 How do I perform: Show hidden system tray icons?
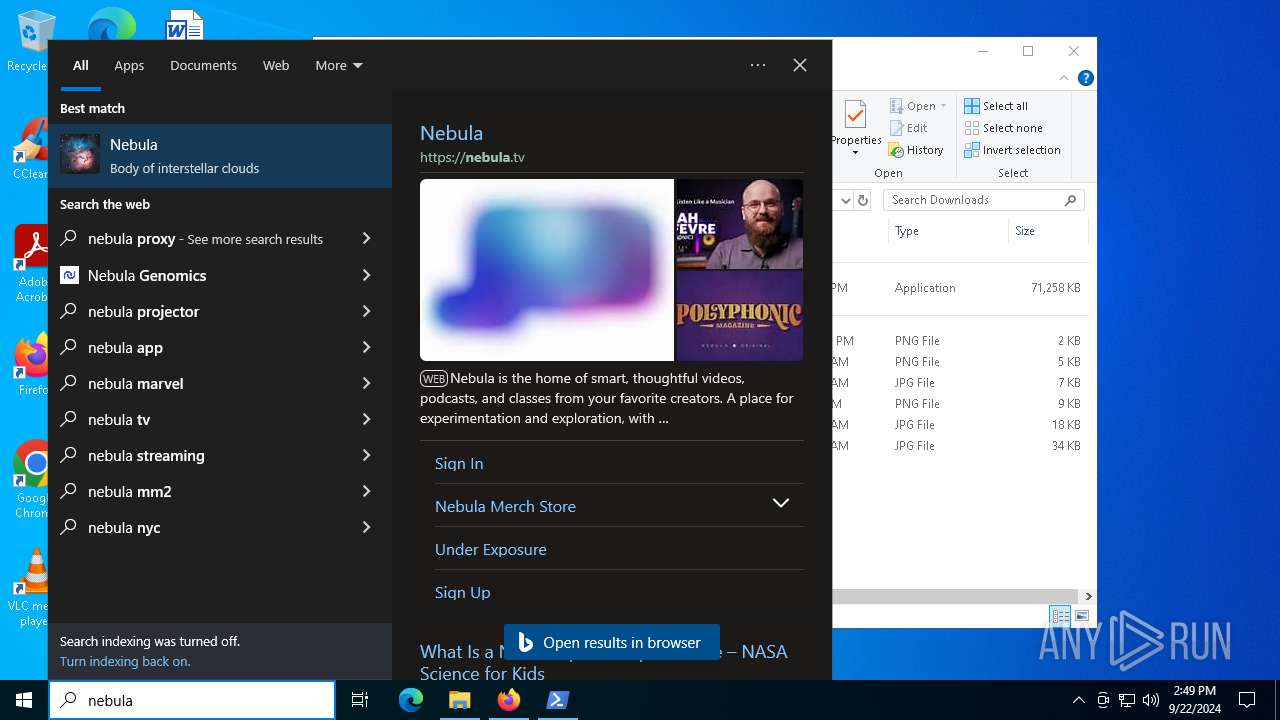pyautogui.click(x=1078, y=700)
